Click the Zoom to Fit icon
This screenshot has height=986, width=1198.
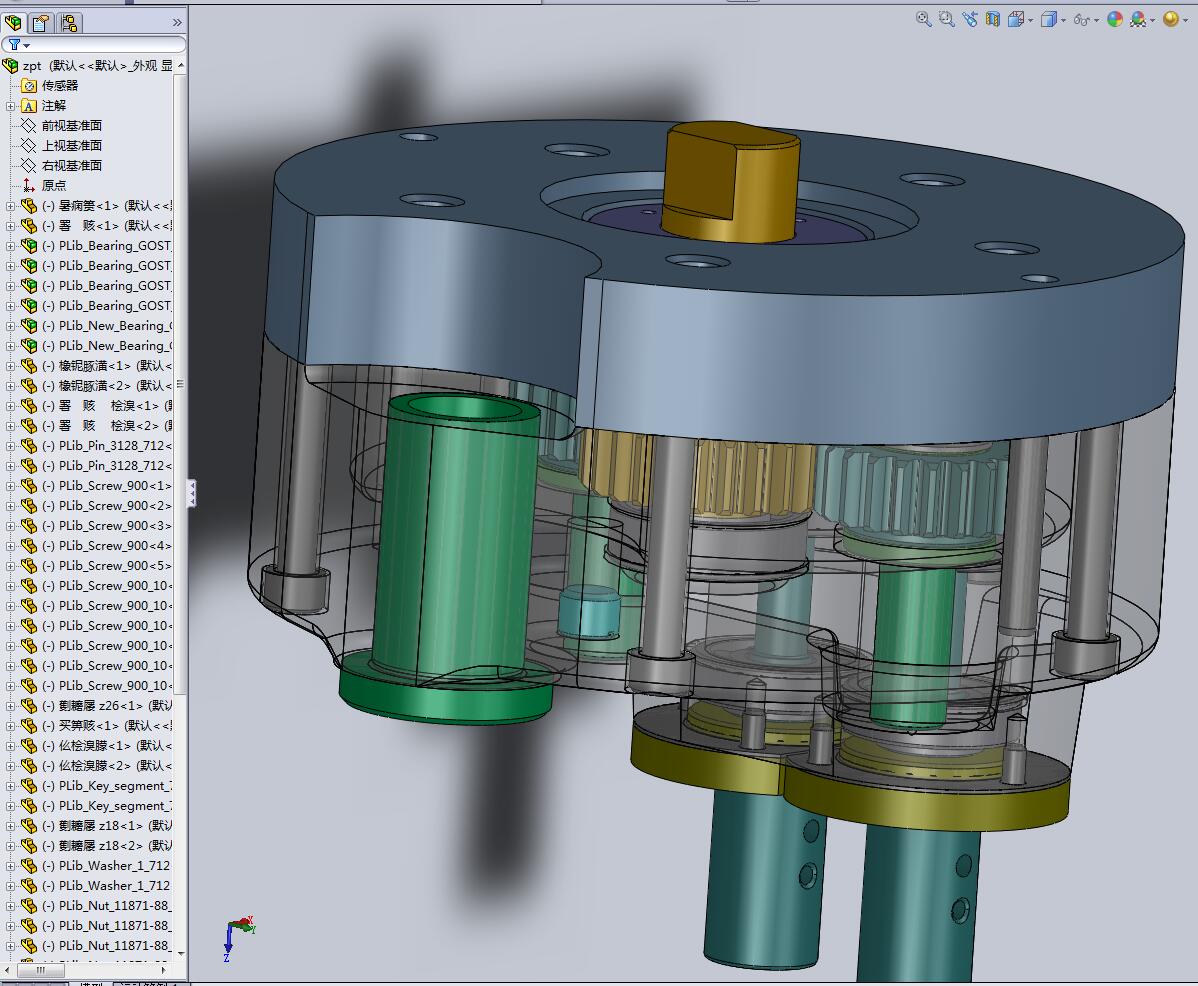[x=924, y=19]
